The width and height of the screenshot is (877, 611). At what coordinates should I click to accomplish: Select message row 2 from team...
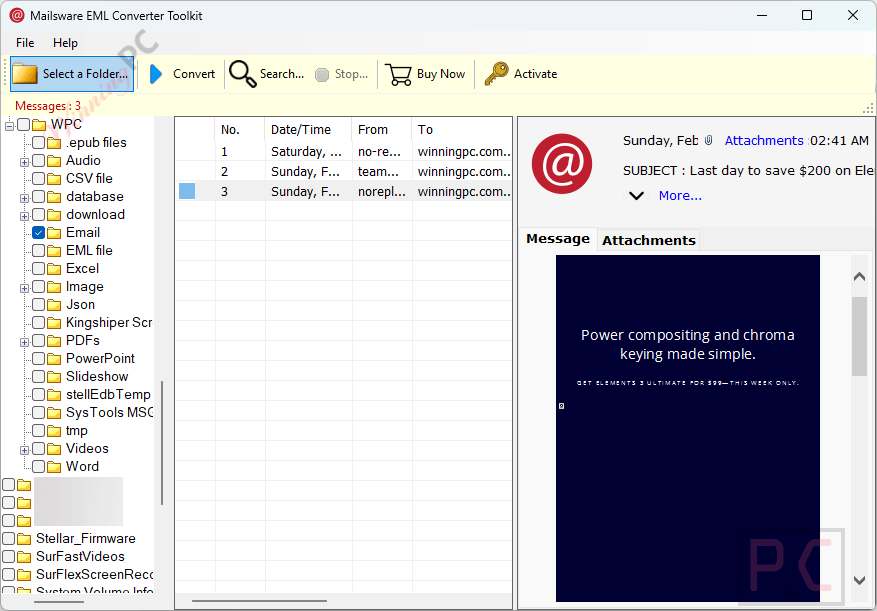pos(344,172)
